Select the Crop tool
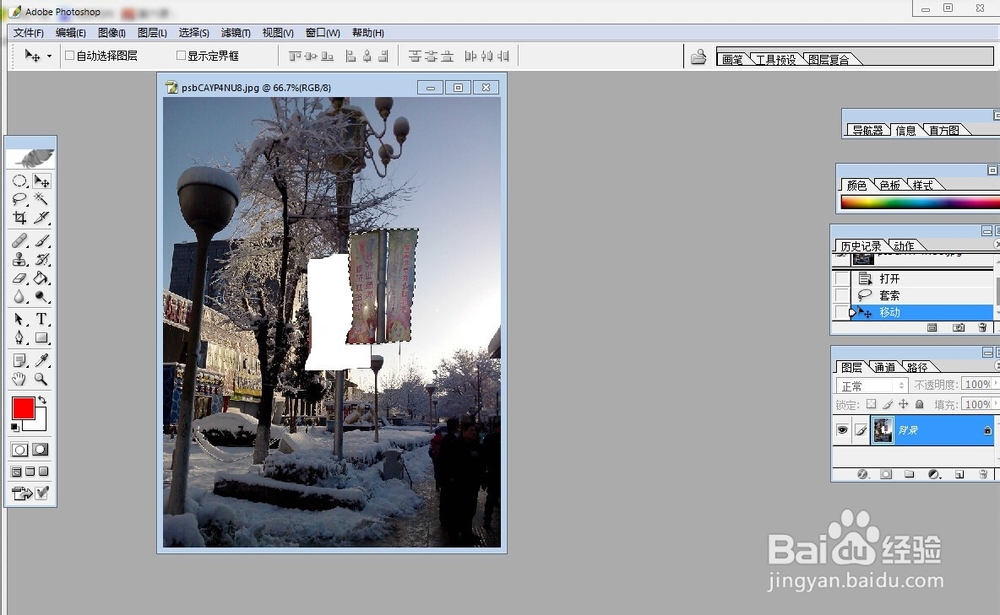1000x615 pixels. click(20, 218)
